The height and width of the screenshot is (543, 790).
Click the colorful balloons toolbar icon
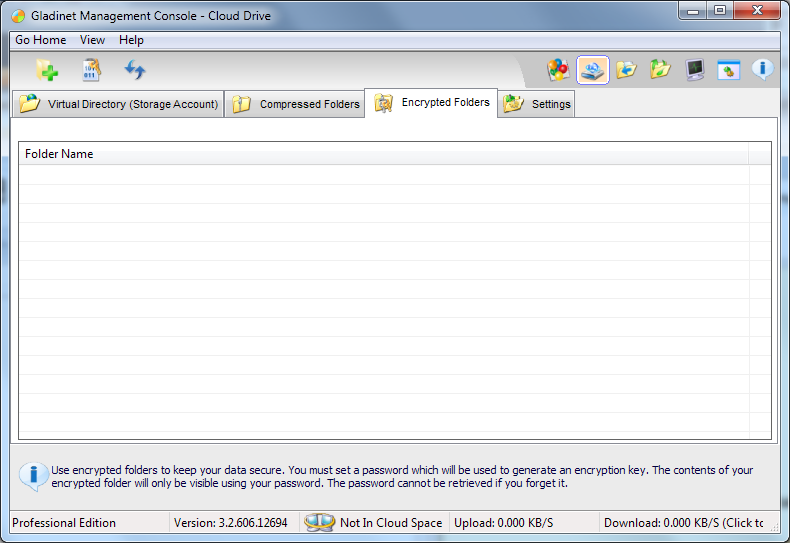558,70
